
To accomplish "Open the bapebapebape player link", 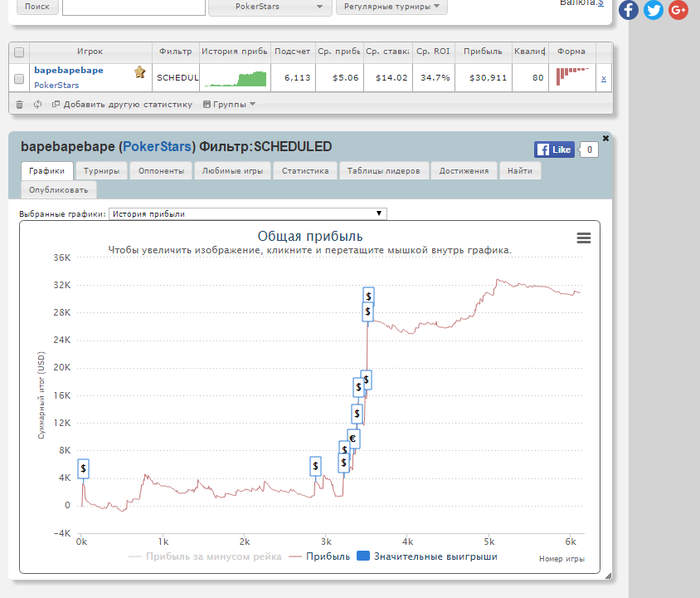I will click(69, 70).
